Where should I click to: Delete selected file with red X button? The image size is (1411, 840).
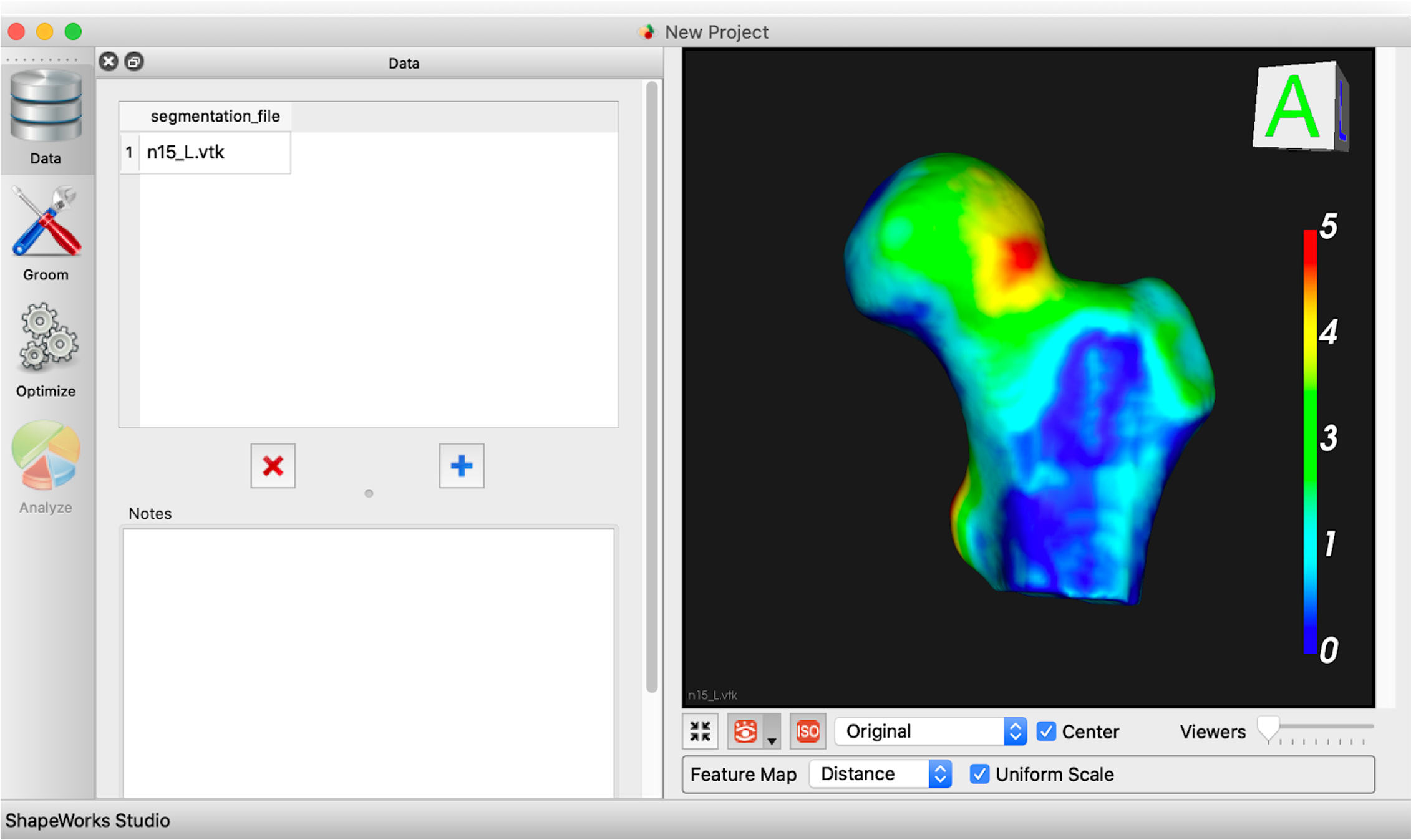click(x=273, y=466)
